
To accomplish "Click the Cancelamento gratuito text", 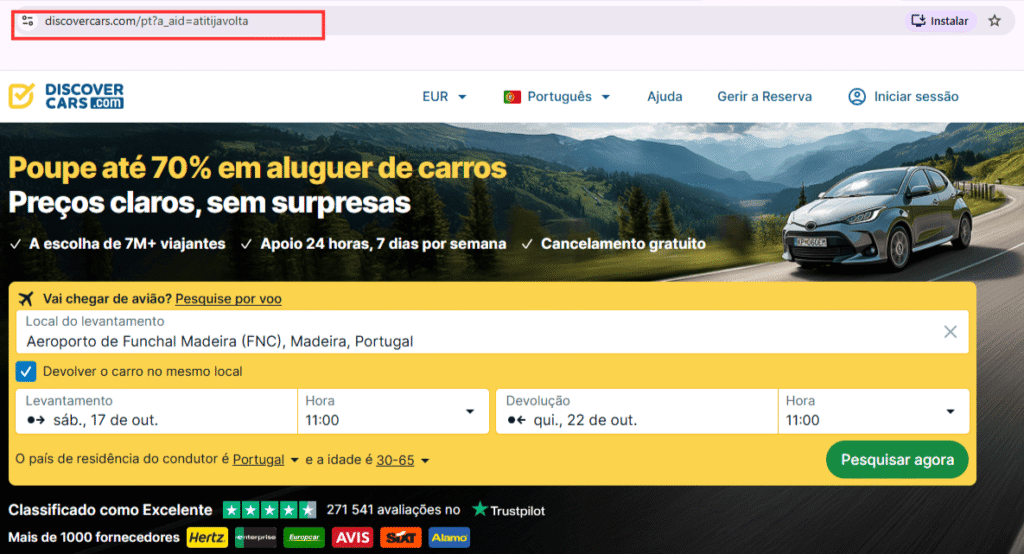I will click(x=623, y=244).
